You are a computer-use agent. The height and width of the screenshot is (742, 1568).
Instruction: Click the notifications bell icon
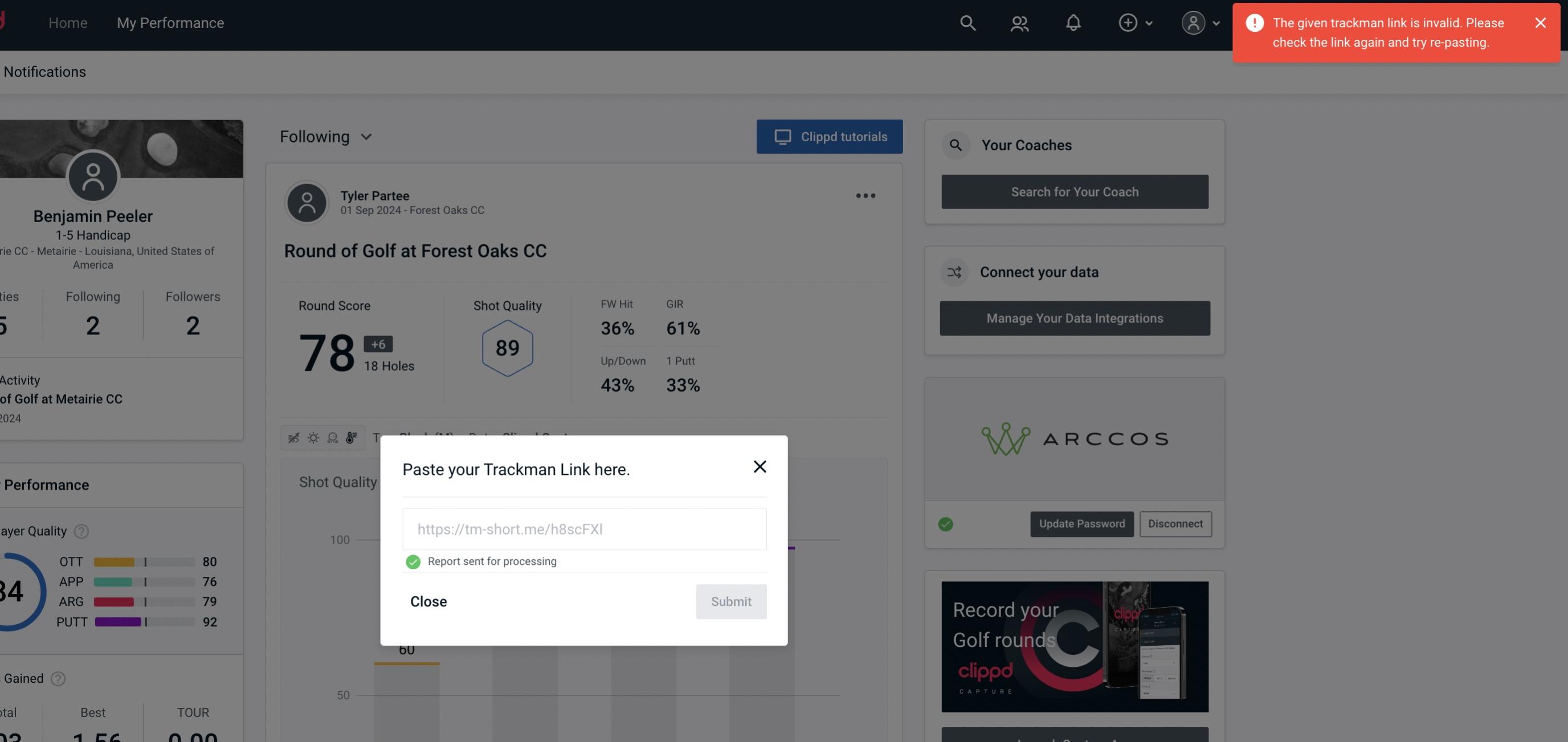point(1073,22)
